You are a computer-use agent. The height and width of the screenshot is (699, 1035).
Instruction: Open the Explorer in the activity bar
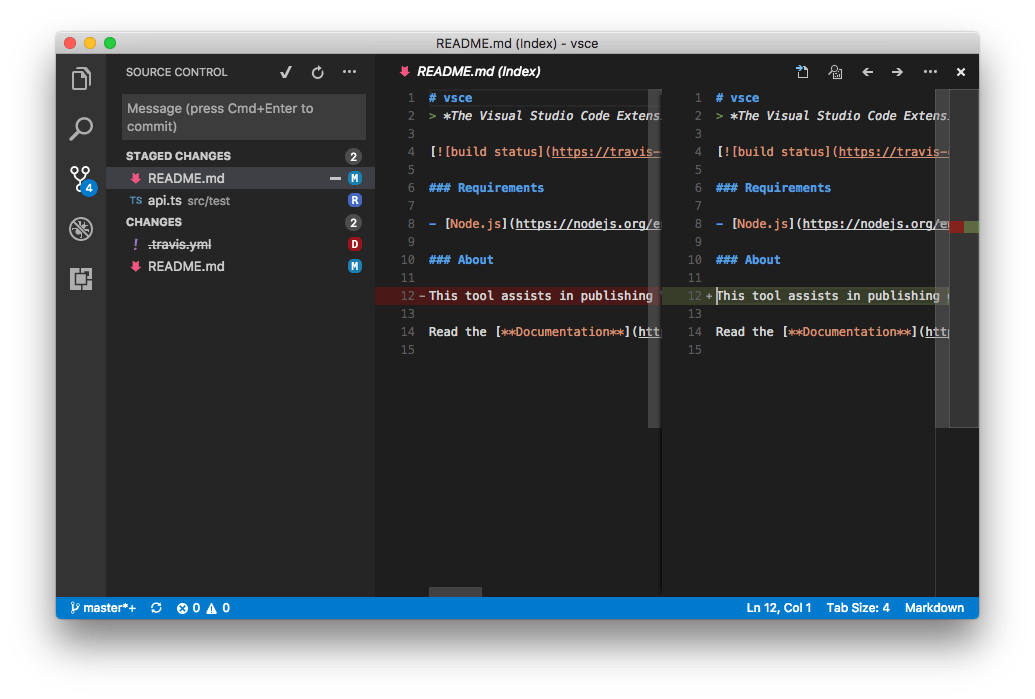pos(81,78)
